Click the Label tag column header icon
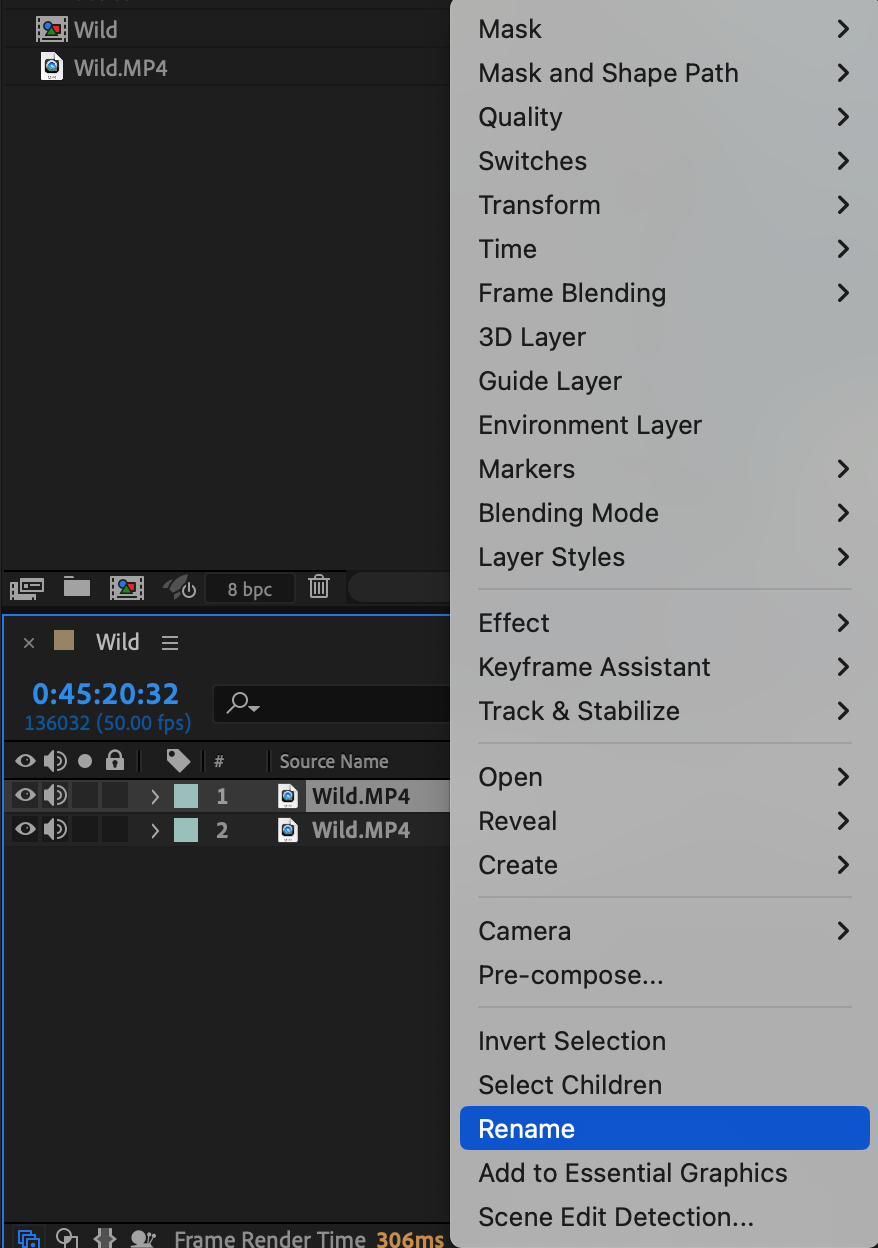 (x=178, y=761)
